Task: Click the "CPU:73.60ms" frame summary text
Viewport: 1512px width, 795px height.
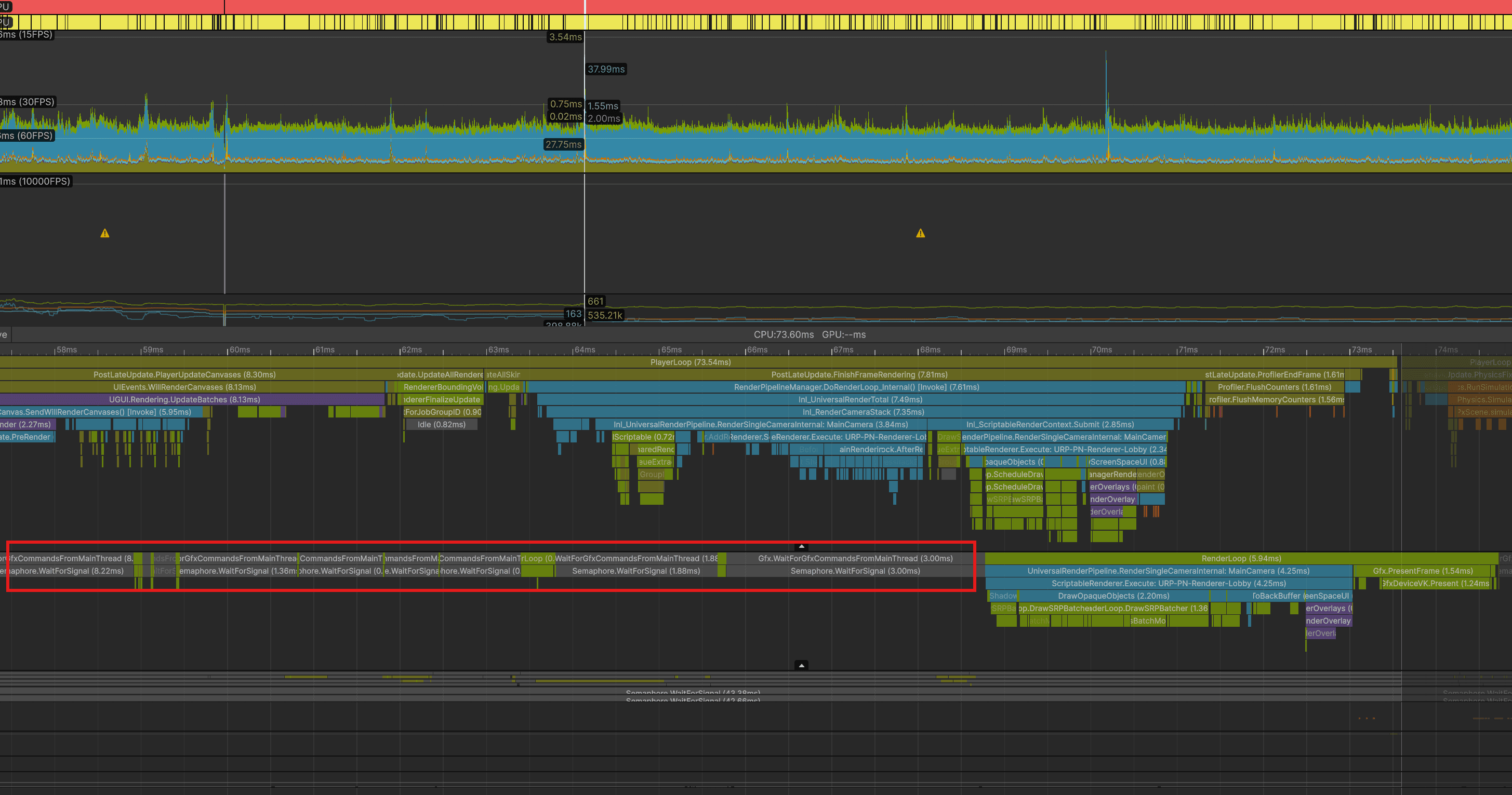Action: tap(784, 334)
